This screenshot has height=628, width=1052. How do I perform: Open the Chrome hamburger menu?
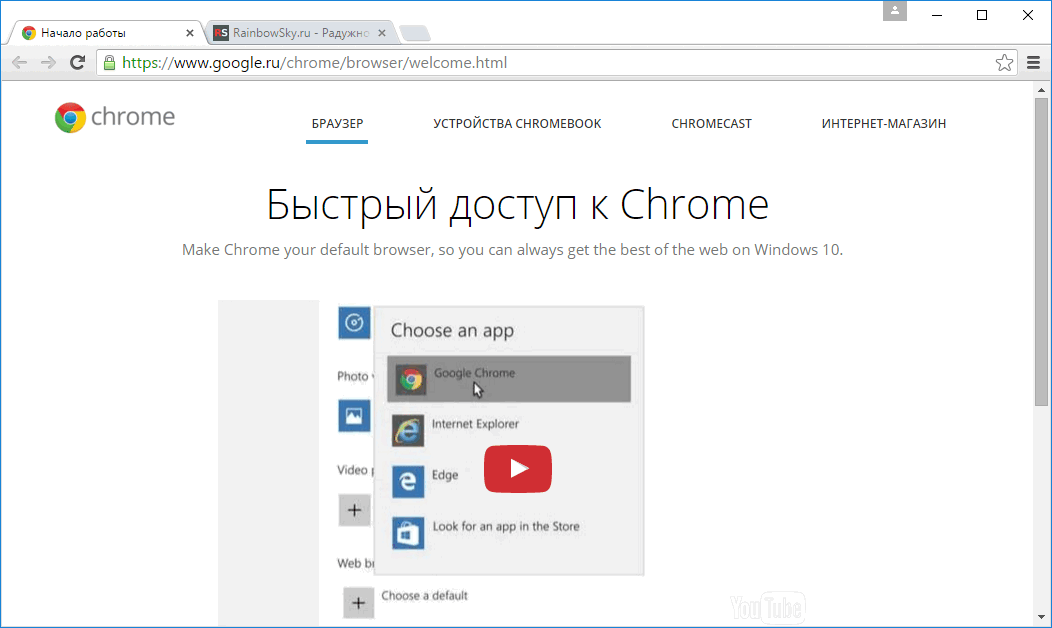(x=1033, y=62)
